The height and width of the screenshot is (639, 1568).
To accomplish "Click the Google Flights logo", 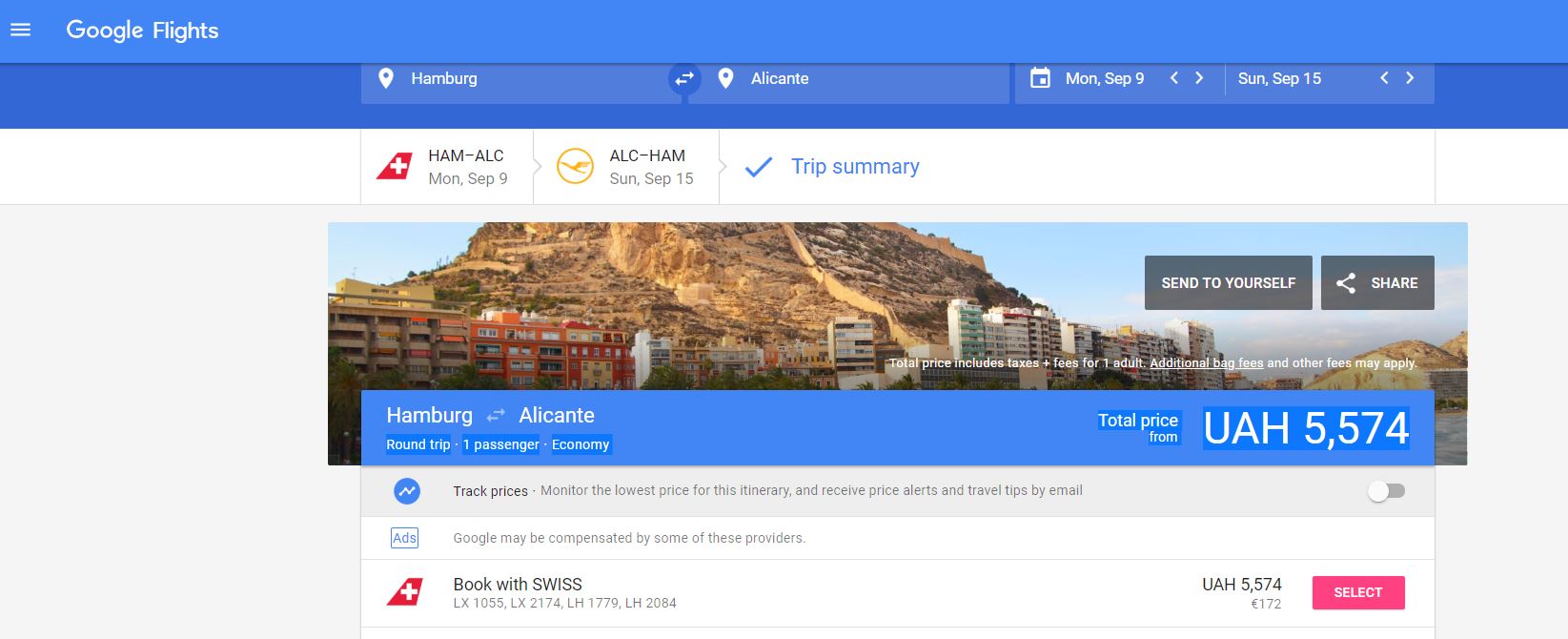I will [142, 31].
